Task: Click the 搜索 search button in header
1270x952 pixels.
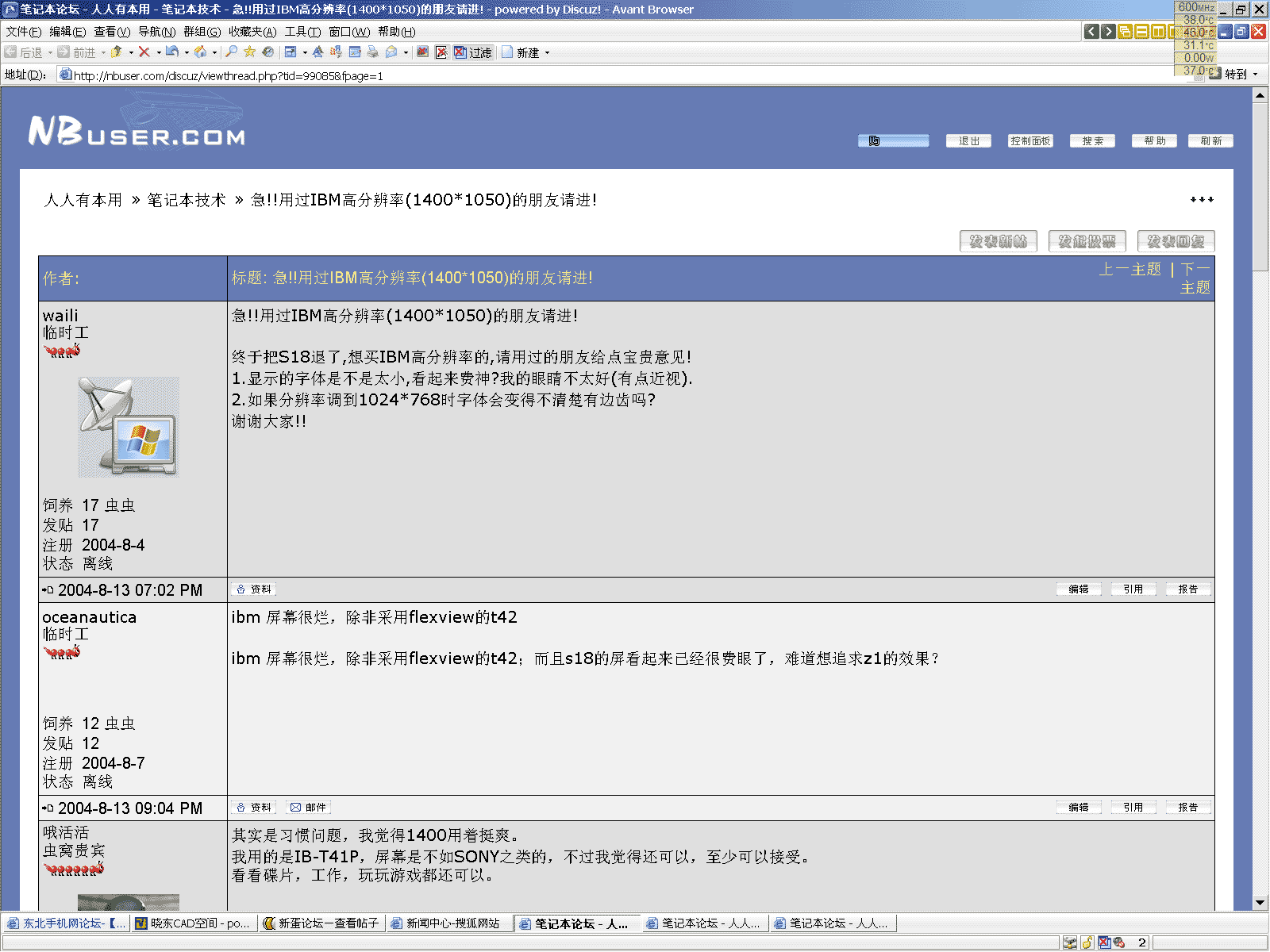Action: click(x=1092, y=140)
